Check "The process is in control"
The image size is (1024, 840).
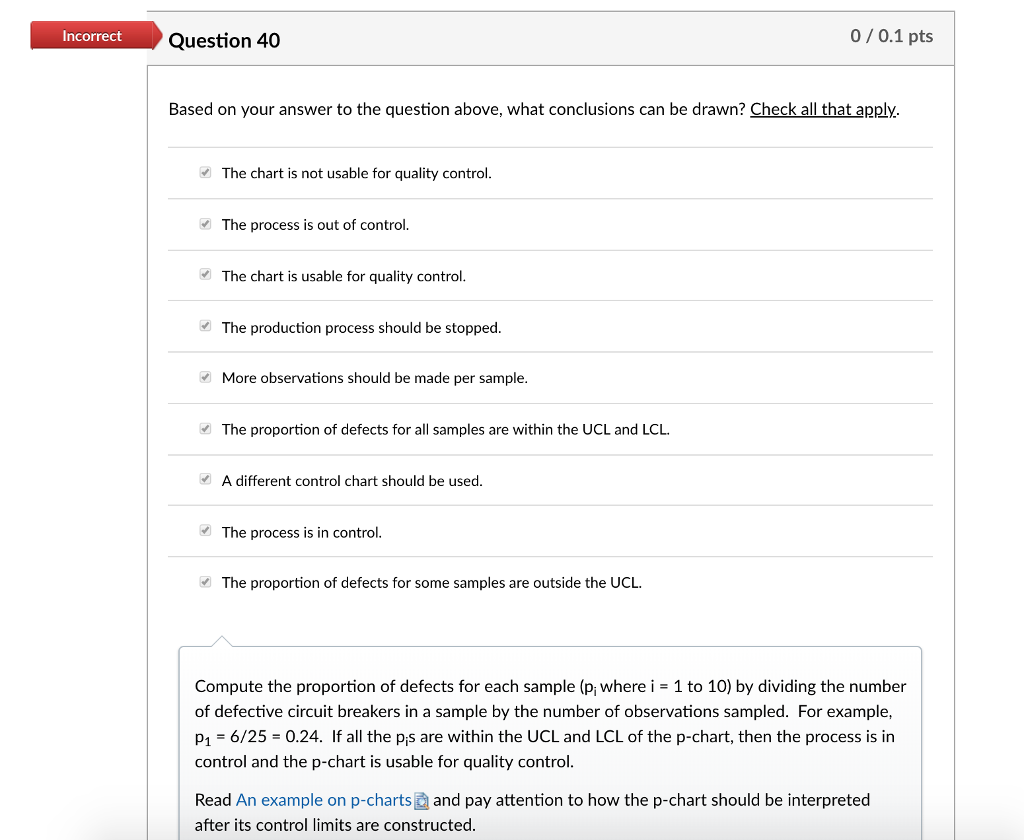pyautogui.click(x=204, y=530)
